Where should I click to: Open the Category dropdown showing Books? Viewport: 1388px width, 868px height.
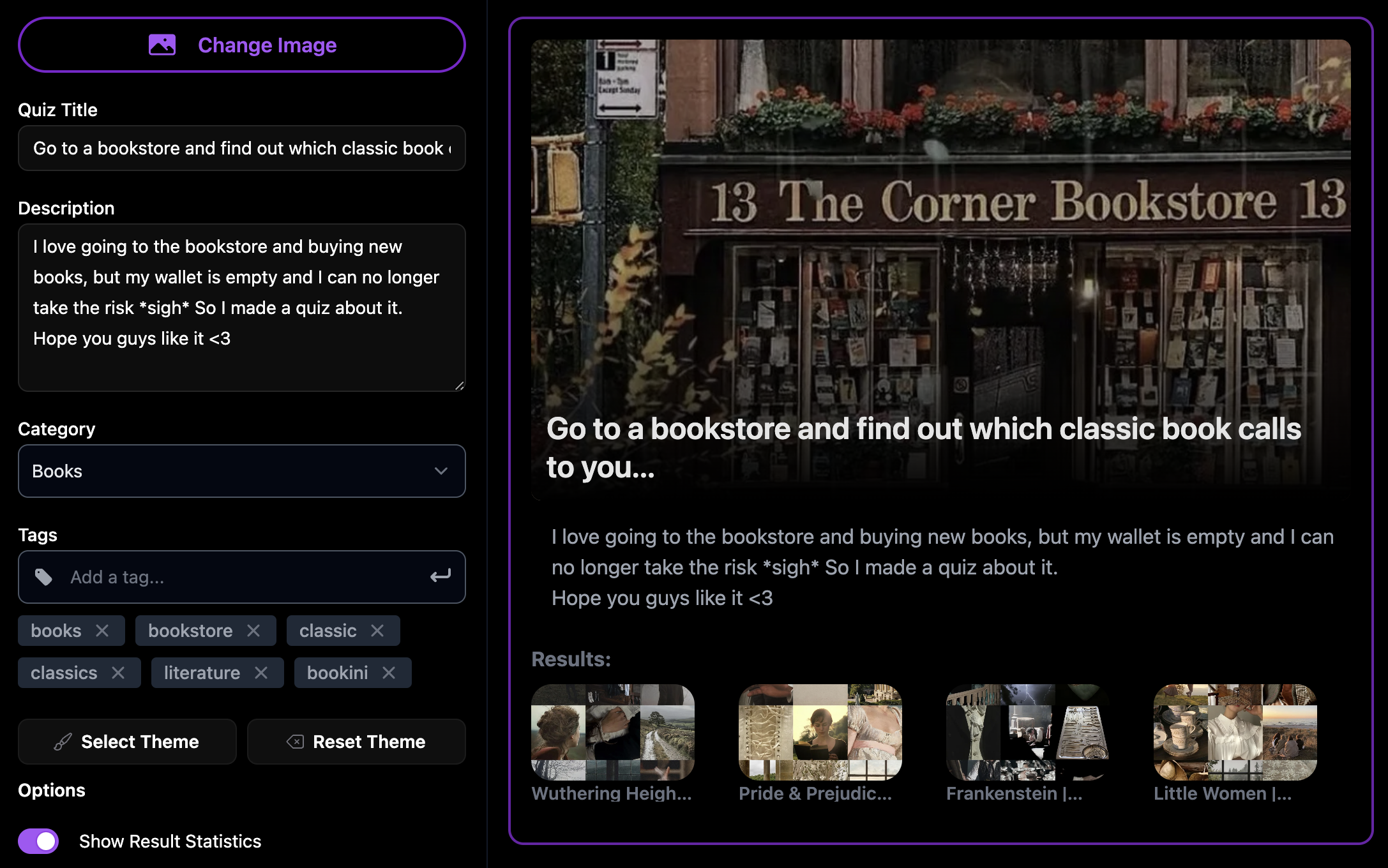point(241,471)
